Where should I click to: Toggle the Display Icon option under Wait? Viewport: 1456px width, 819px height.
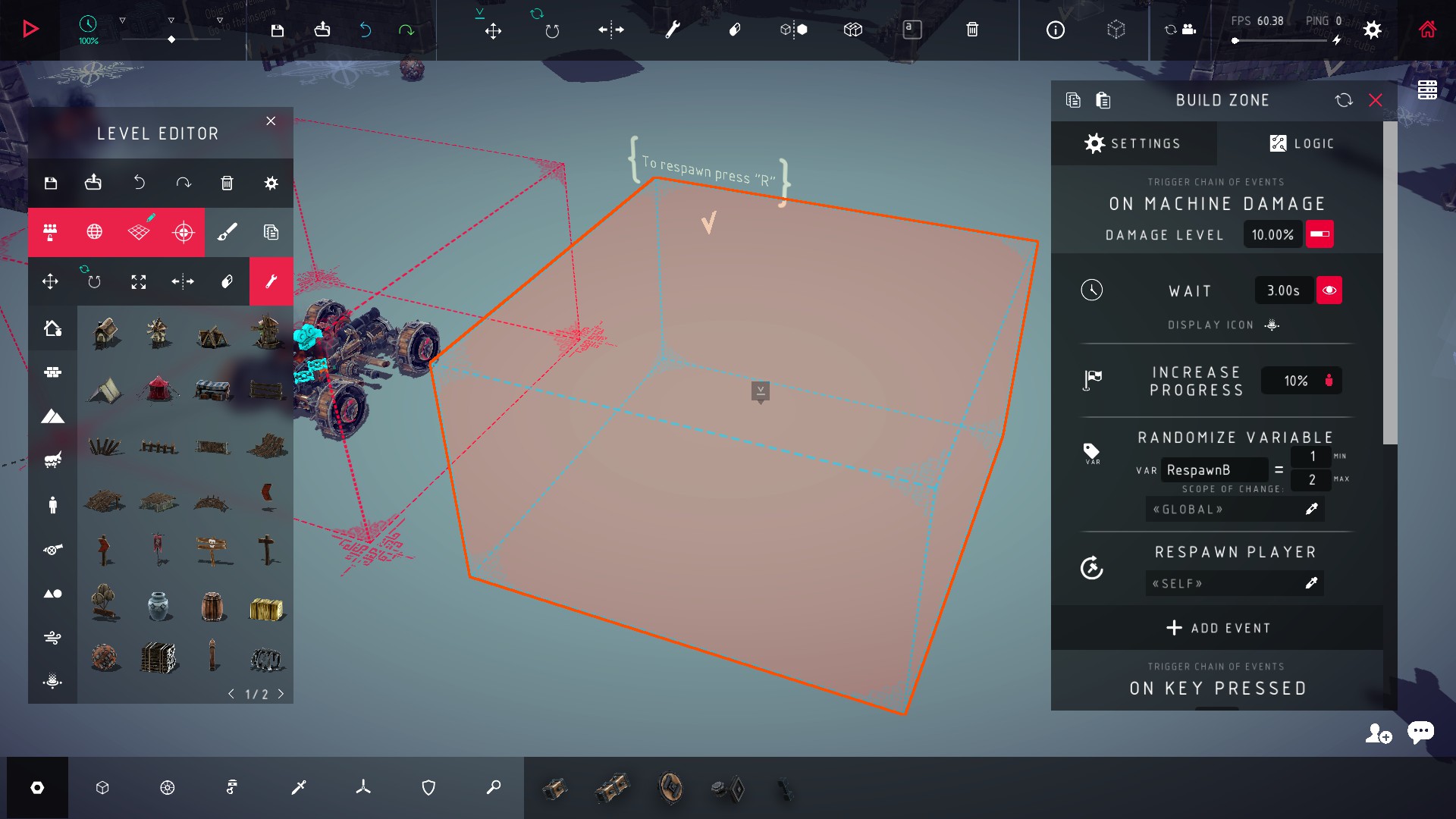coord(1272,325)
